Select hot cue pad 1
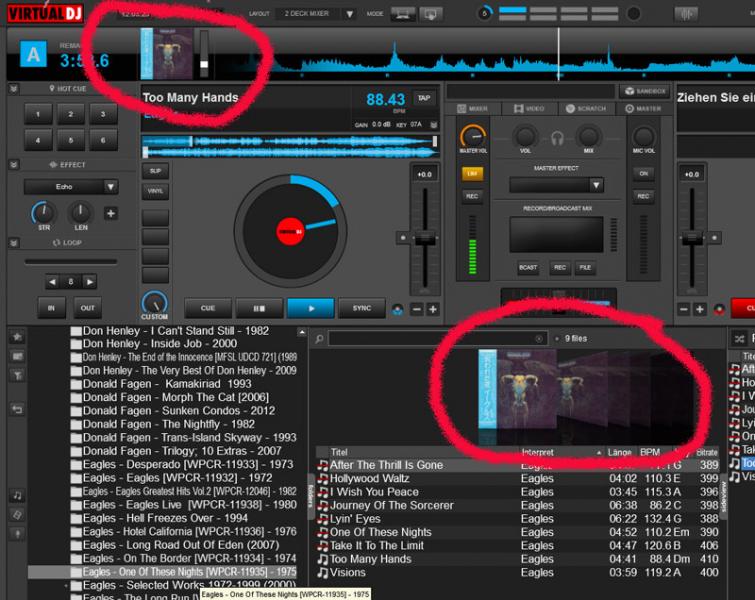The width and height of the screenshot is (755, 600). pos(38,115)
